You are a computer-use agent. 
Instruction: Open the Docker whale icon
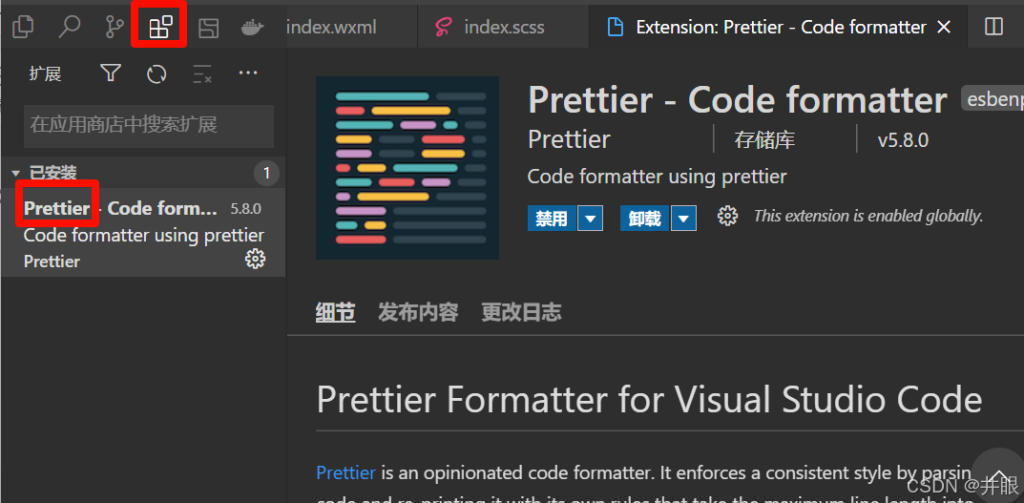pyautogui.click(x=253, y=28)
